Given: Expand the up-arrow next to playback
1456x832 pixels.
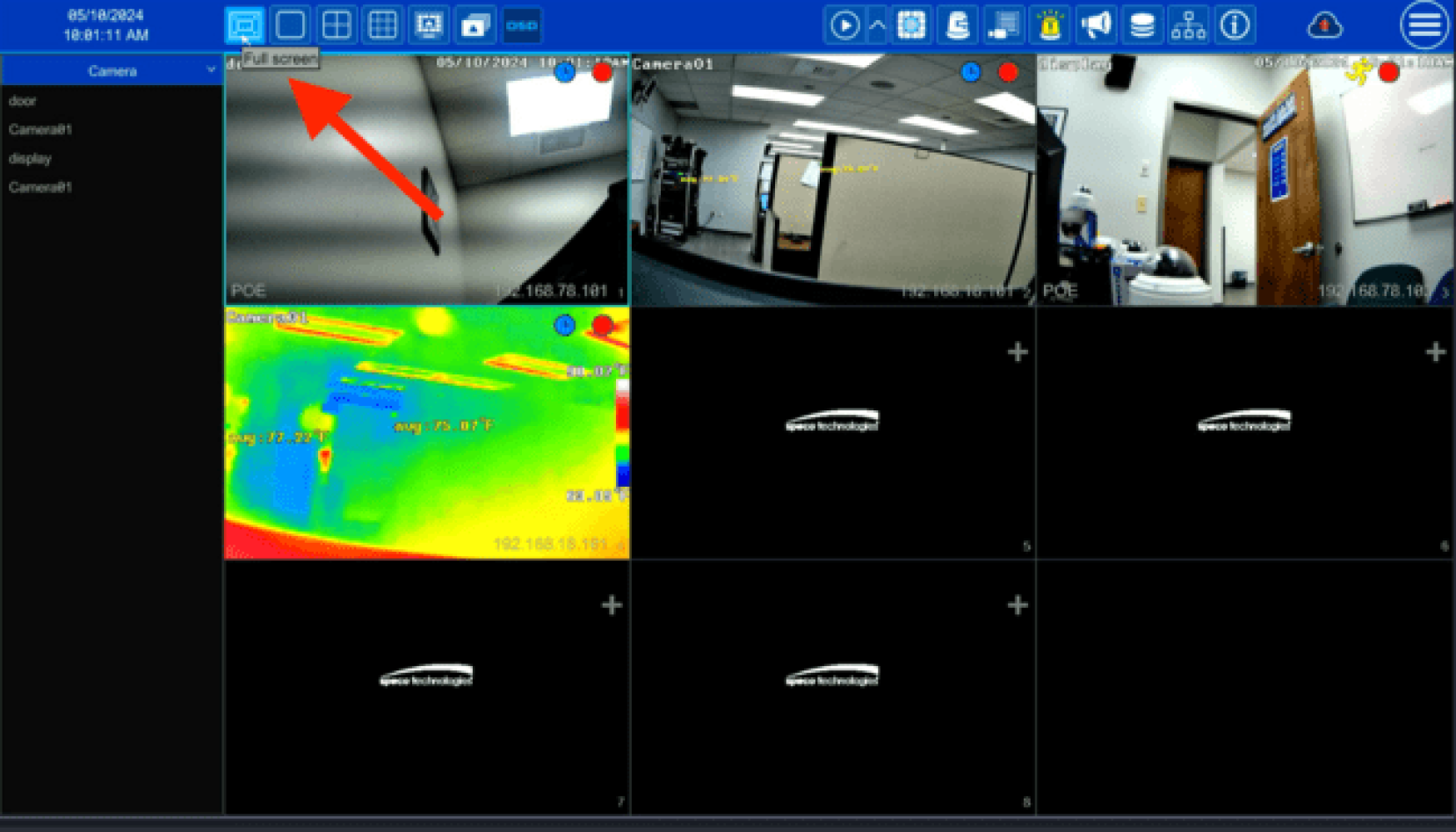Looking at the screenshot, I should click(x=877, y=25).
